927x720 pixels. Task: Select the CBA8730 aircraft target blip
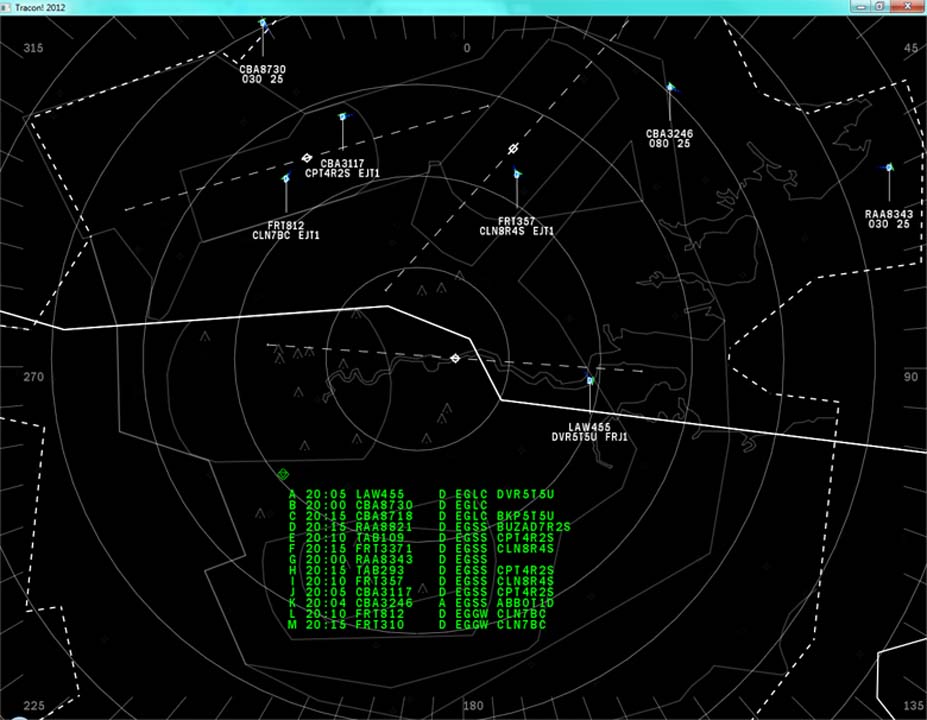click(263, 24)
